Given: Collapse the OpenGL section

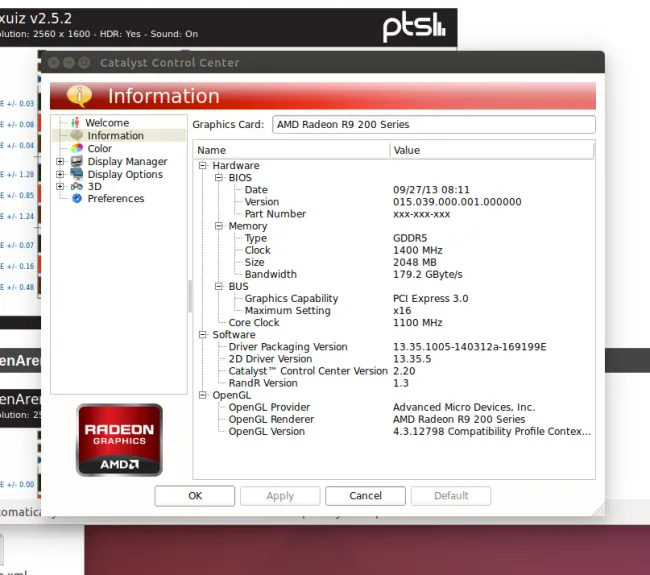Looking at the screenshot, I should pyautogui.click(x=203, y=395).
